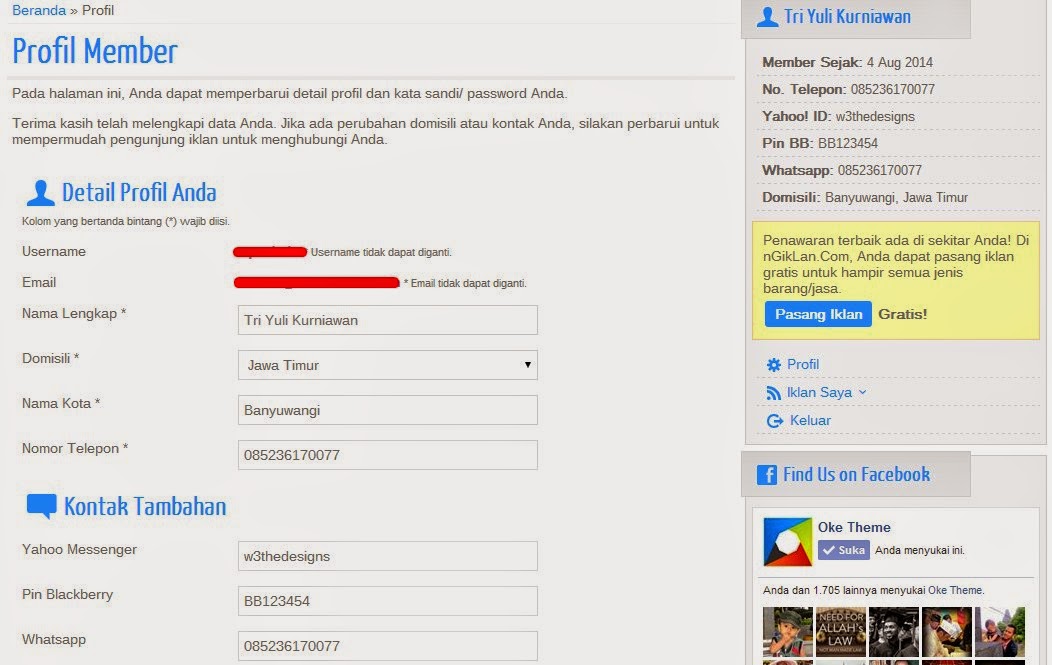Click 'Pin BB: BB123454' sidebar text
Viewport: 1052px width, 665px height.
(820, 144)
